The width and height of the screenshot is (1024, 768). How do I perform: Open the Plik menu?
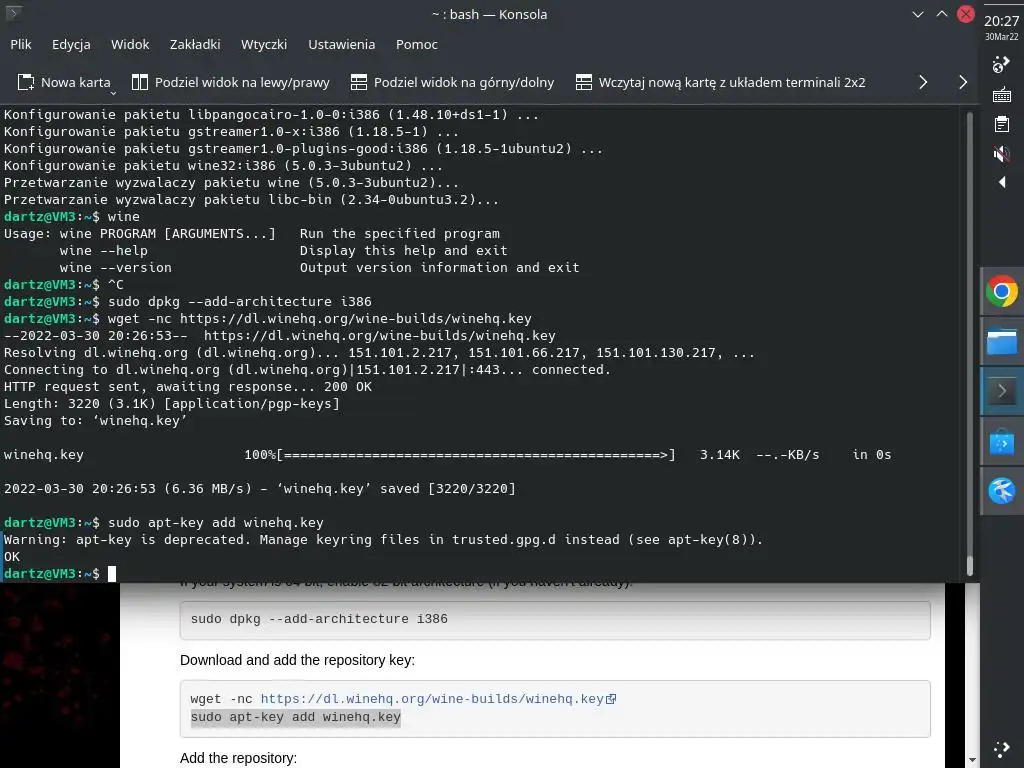click(21, 44)
